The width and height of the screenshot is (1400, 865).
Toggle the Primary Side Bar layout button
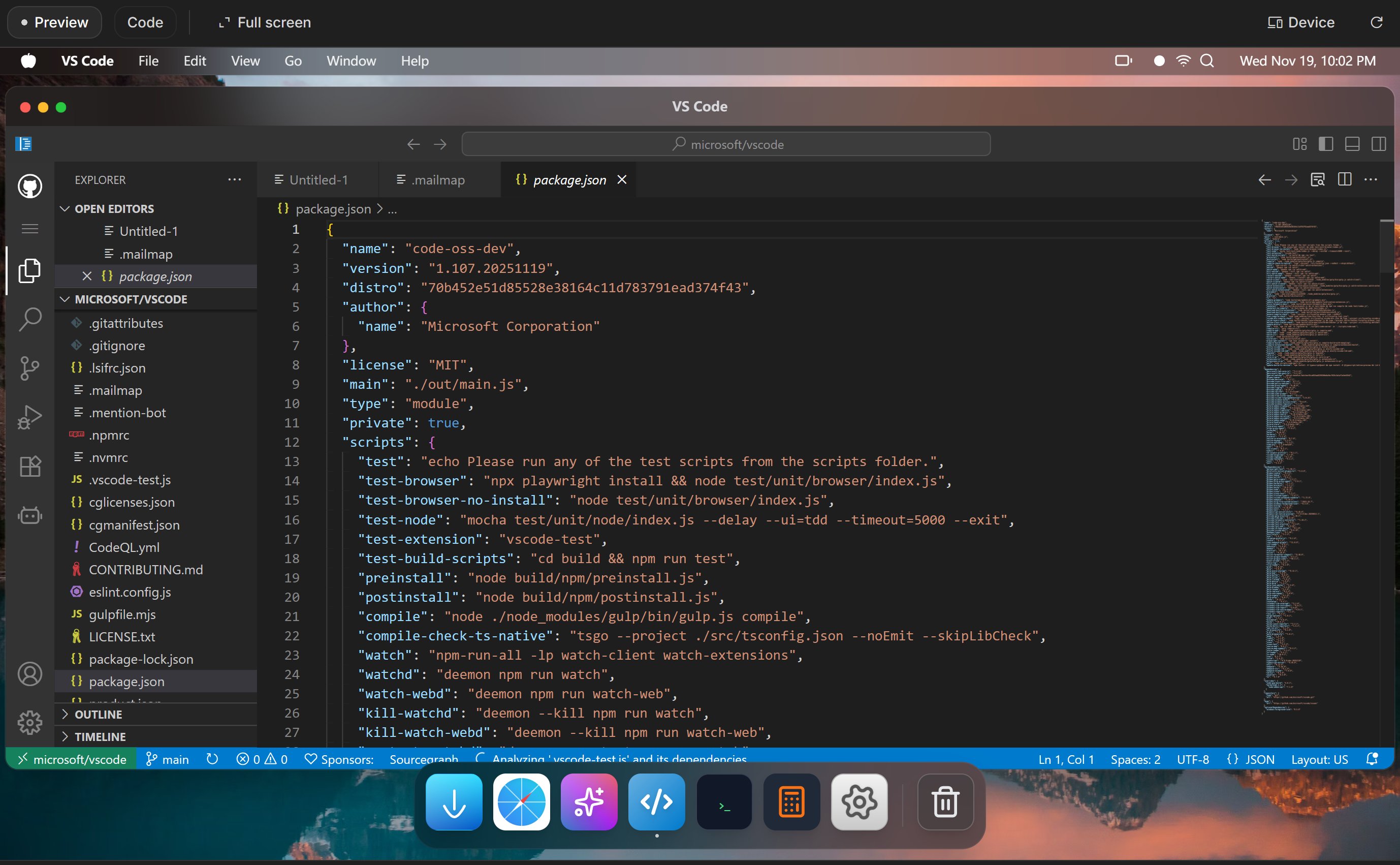tap(1326, 144)
